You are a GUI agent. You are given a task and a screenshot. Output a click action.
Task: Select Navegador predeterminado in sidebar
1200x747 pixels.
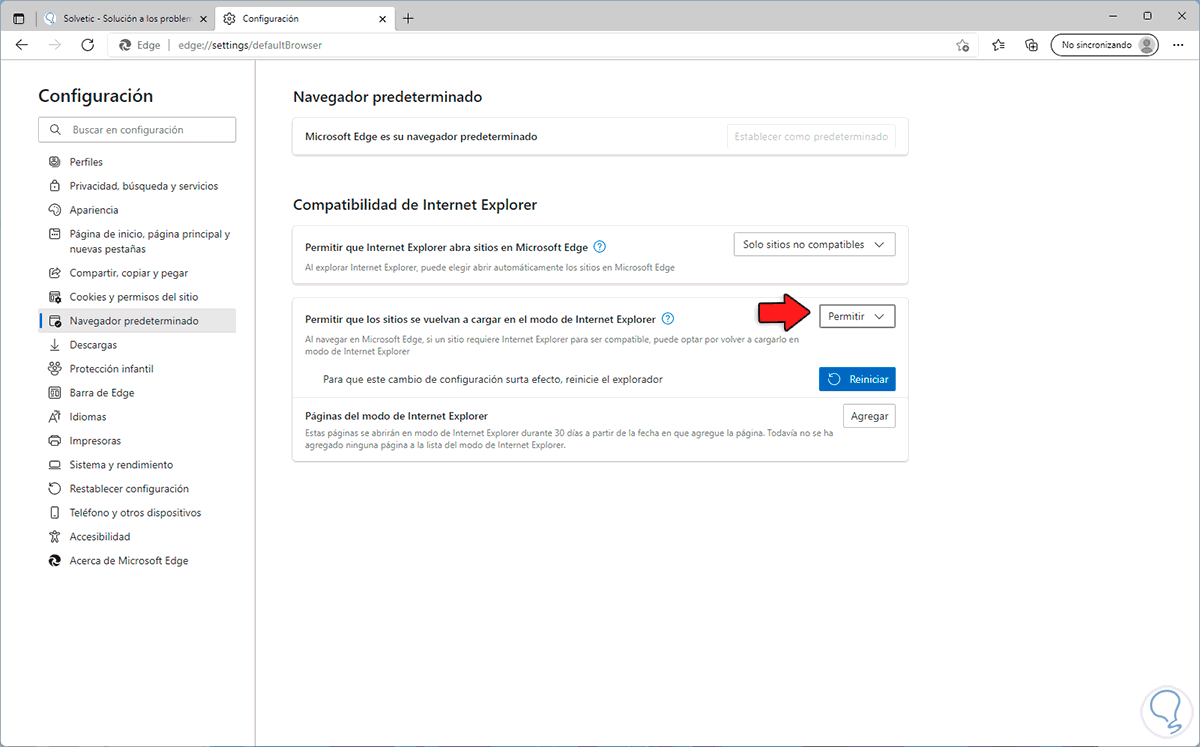coord(137,321)
